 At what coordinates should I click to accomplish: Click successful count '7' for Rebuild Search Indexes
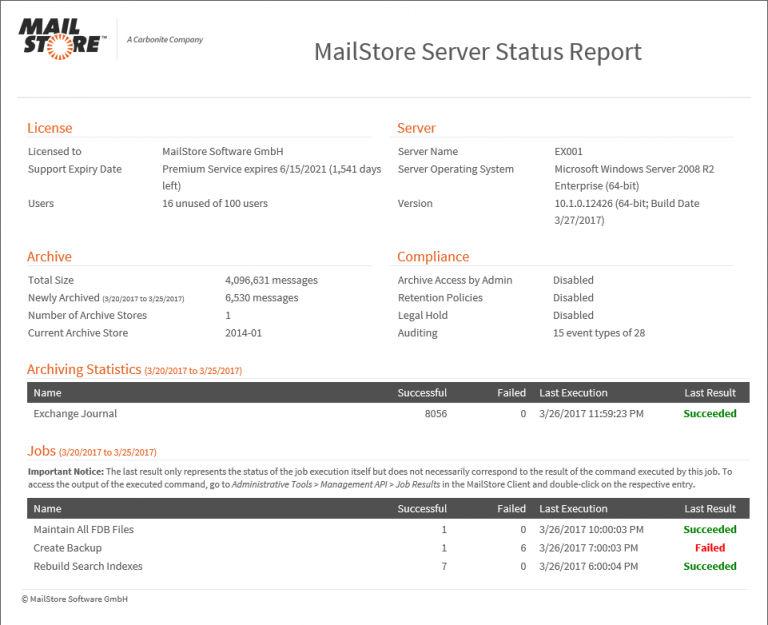tap(444, 566)
